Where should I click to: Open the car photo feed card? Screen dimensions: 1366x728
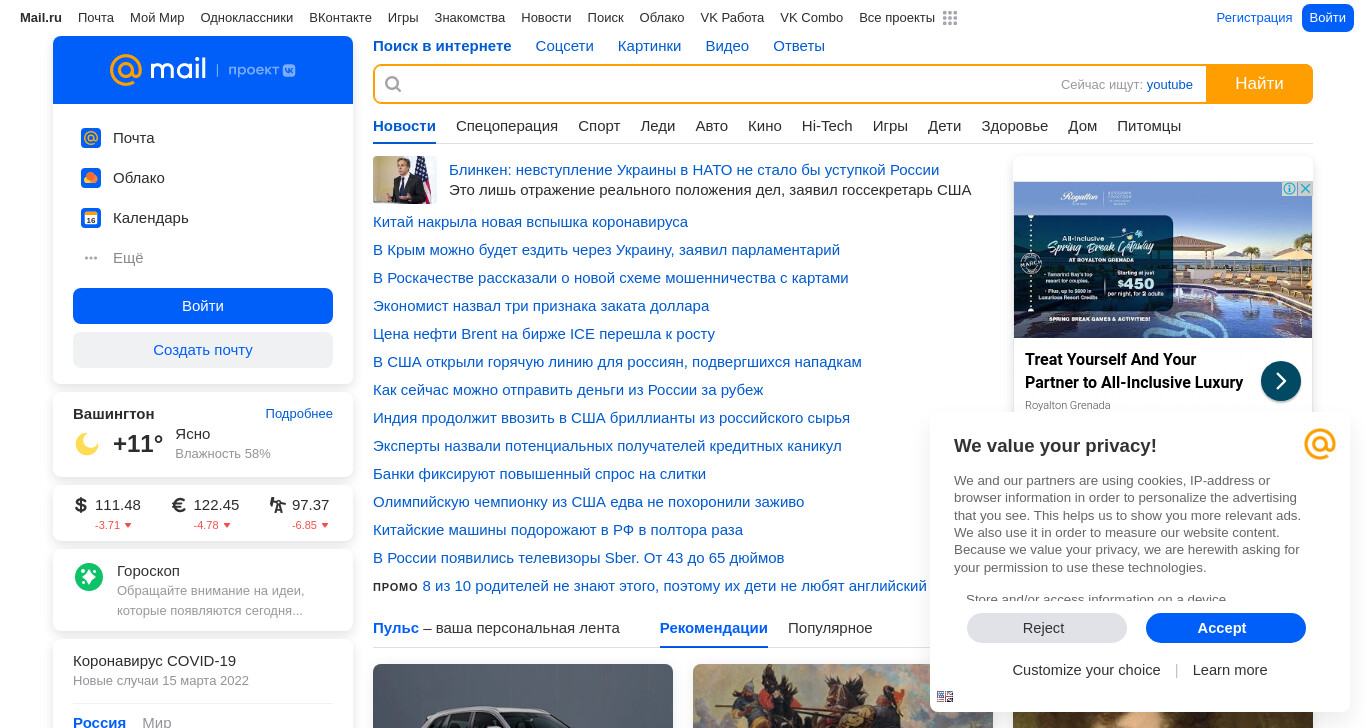point(523,696)
